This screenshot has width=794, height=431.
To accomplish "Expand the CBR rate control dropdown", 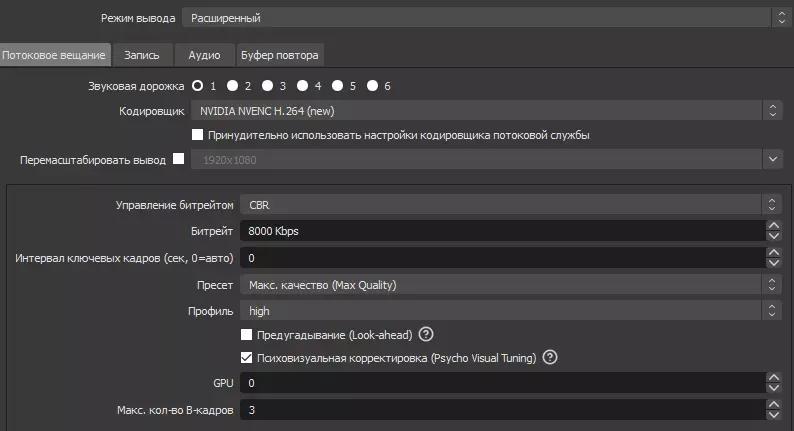I will 510,205.
